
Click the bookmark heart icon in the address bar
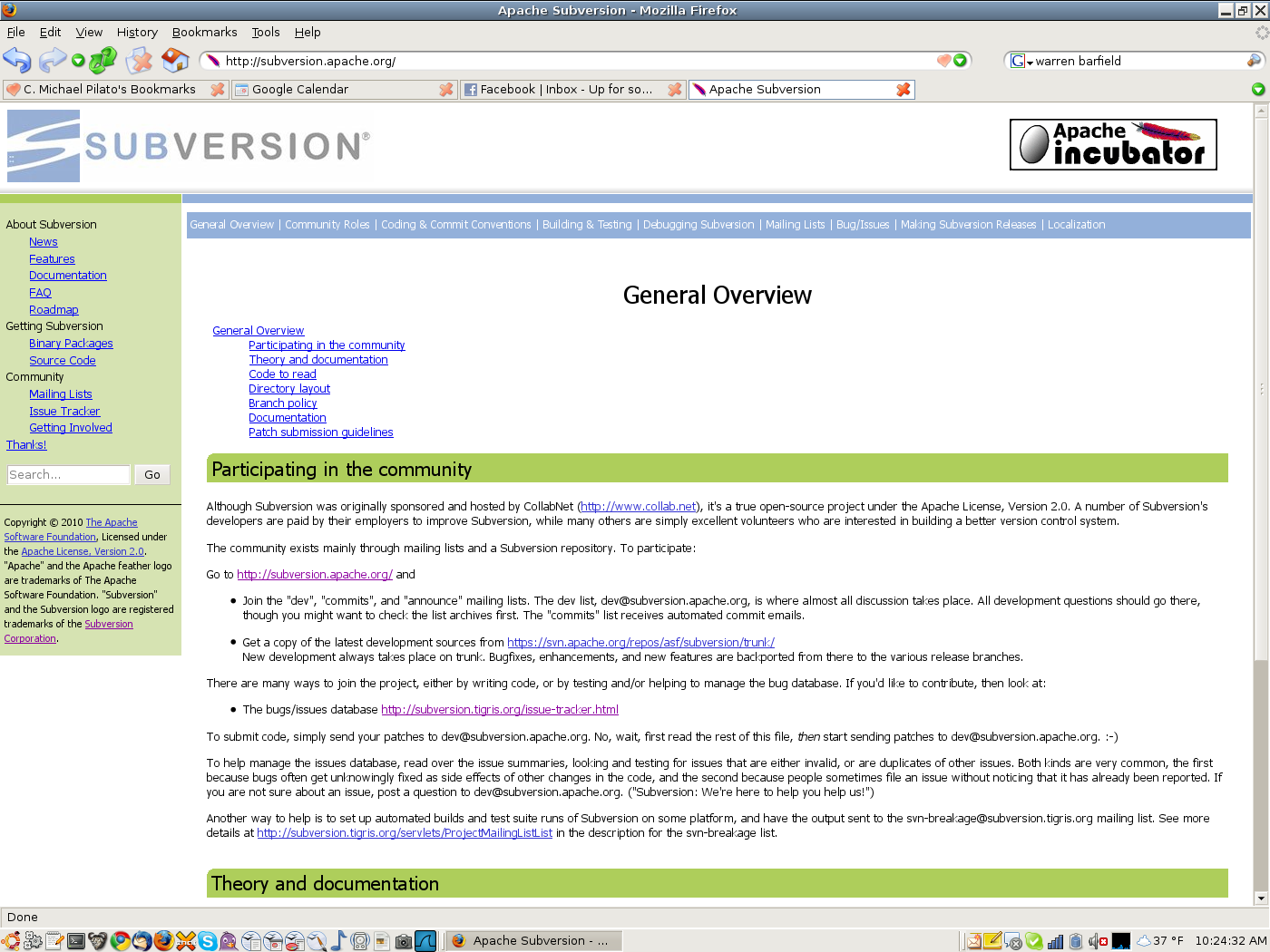943,61
